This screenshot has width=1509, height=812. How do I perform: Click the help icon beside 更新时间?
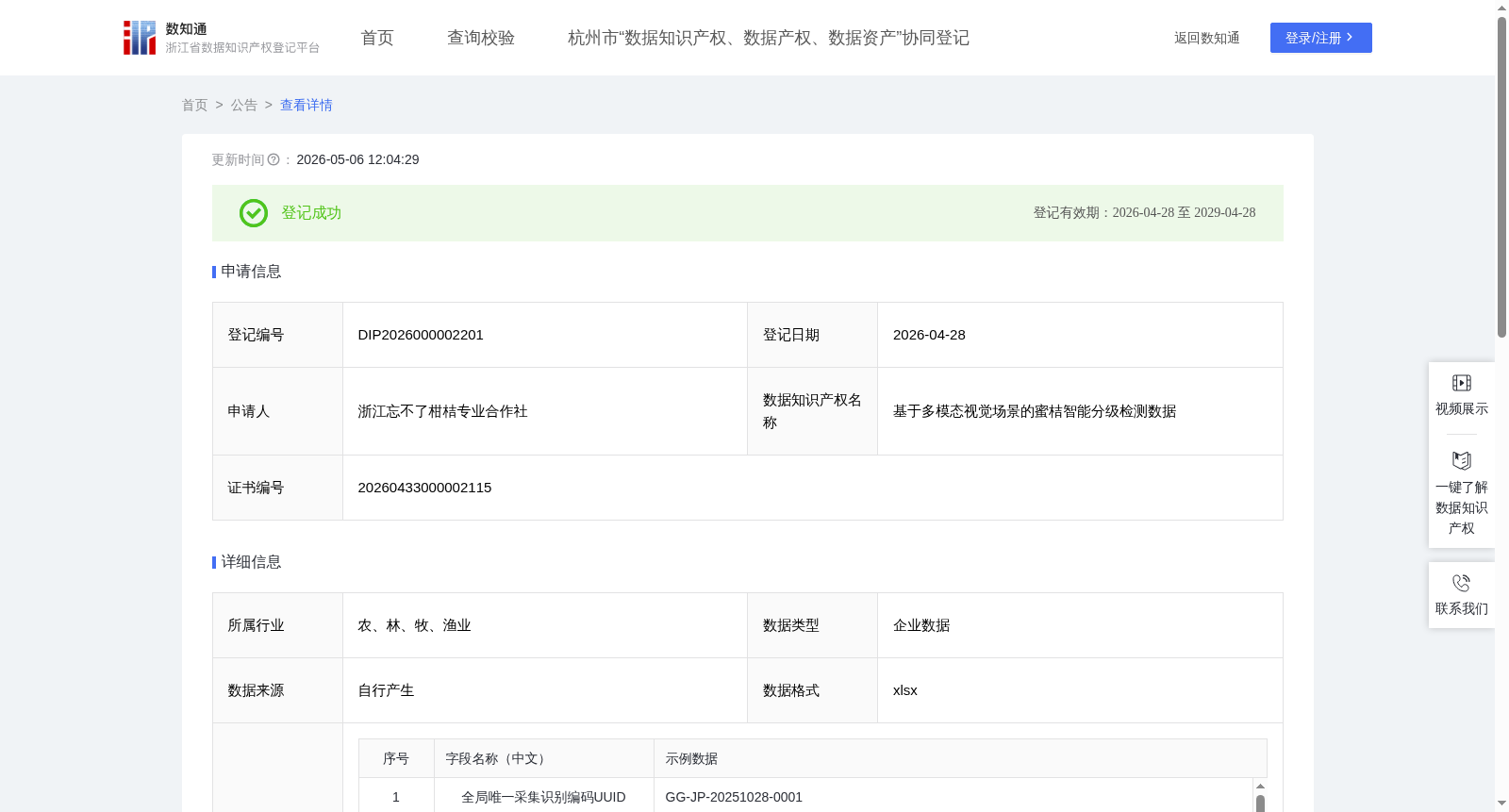[x=274, y=160]
